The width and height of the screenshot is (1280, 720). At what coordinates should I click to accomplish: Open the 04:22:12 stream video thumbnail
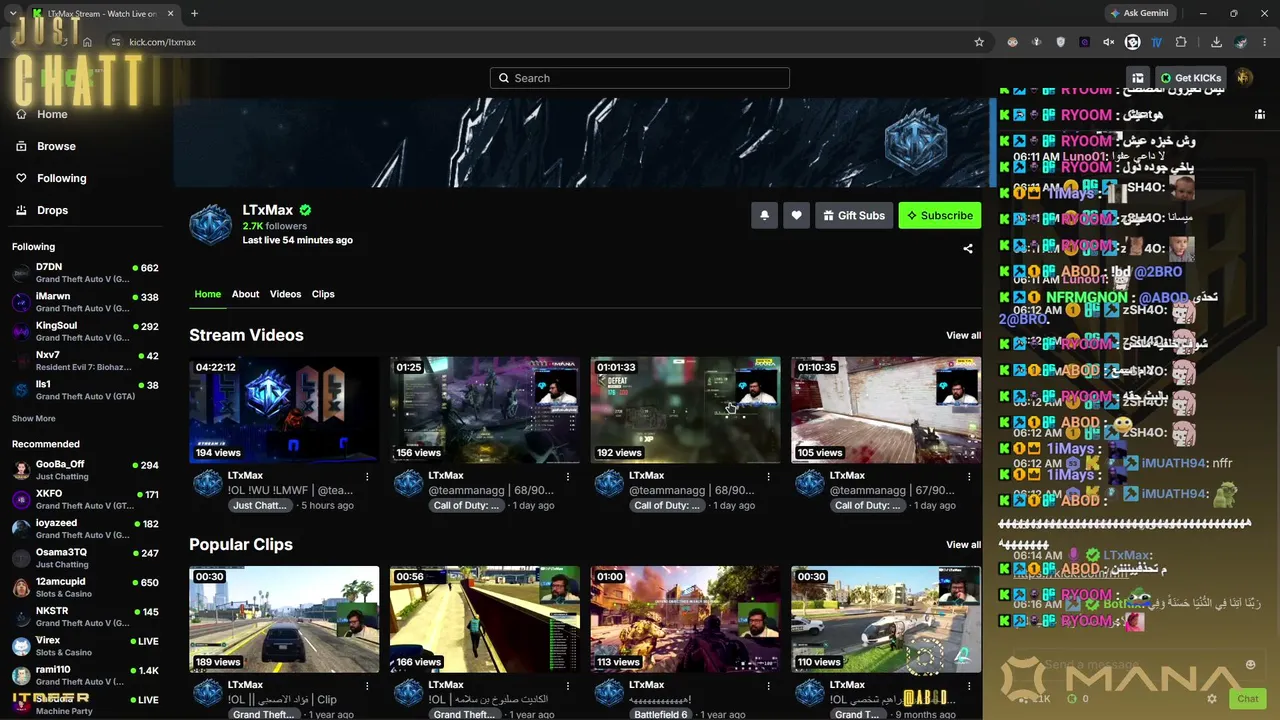click(284, 410)
